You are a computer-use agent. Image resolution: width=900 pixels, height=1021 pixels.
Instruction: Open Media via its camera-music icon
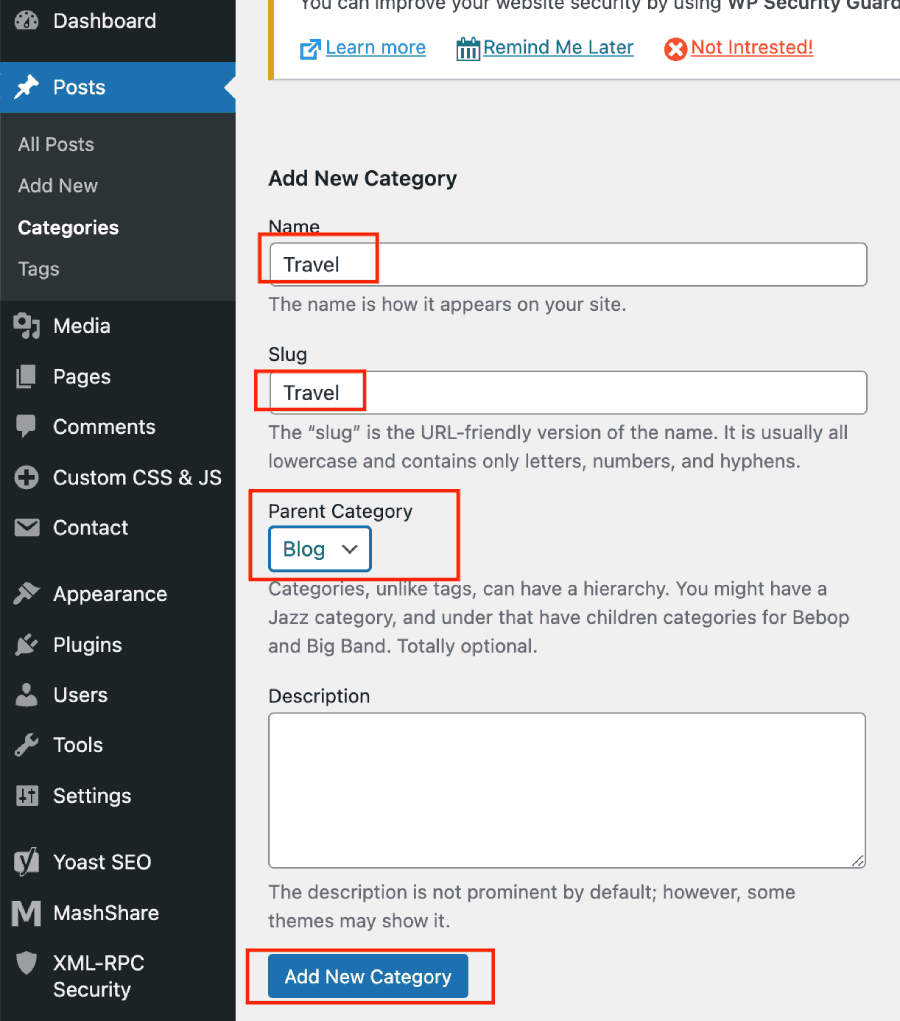coord(27,326)
